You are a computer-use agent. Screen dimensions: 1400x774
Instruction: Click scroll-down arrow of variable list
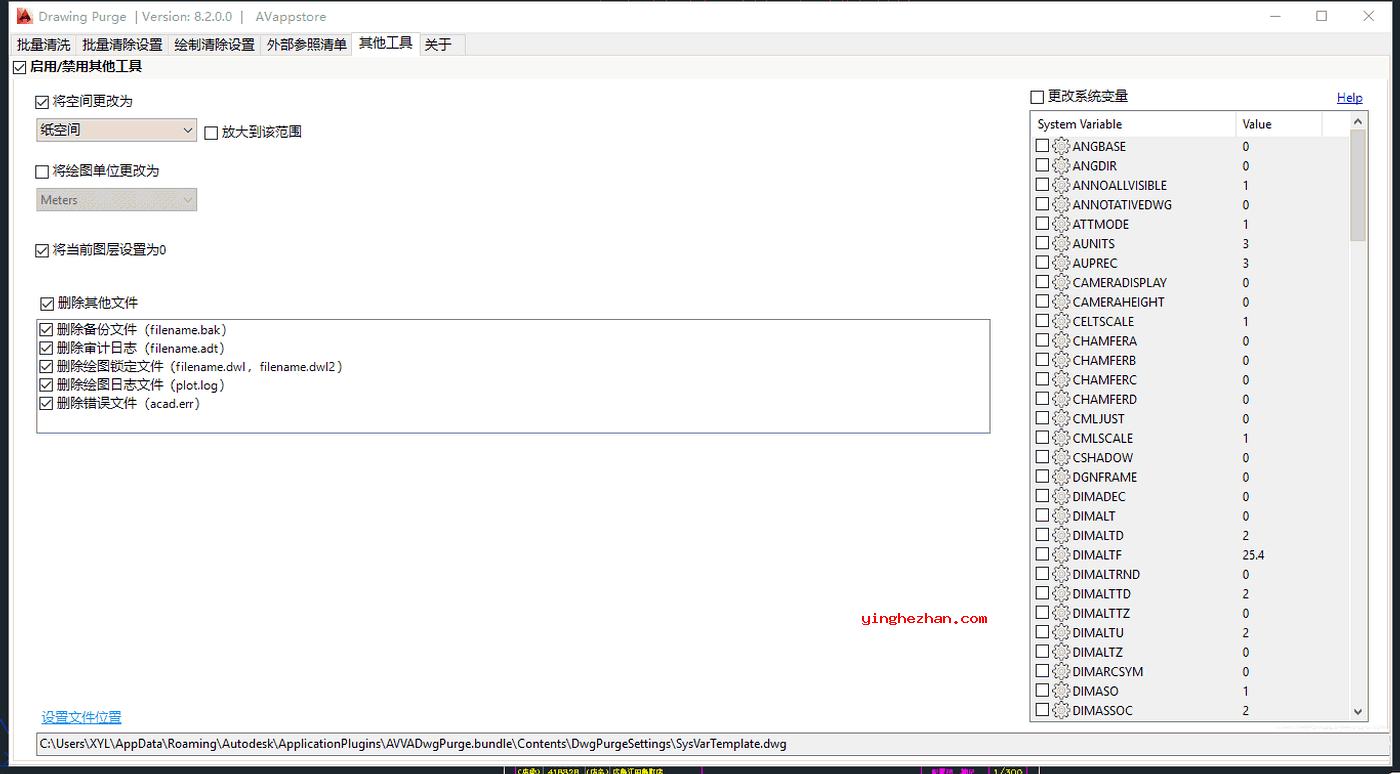pyautogui.click(x=1358, y=712)
